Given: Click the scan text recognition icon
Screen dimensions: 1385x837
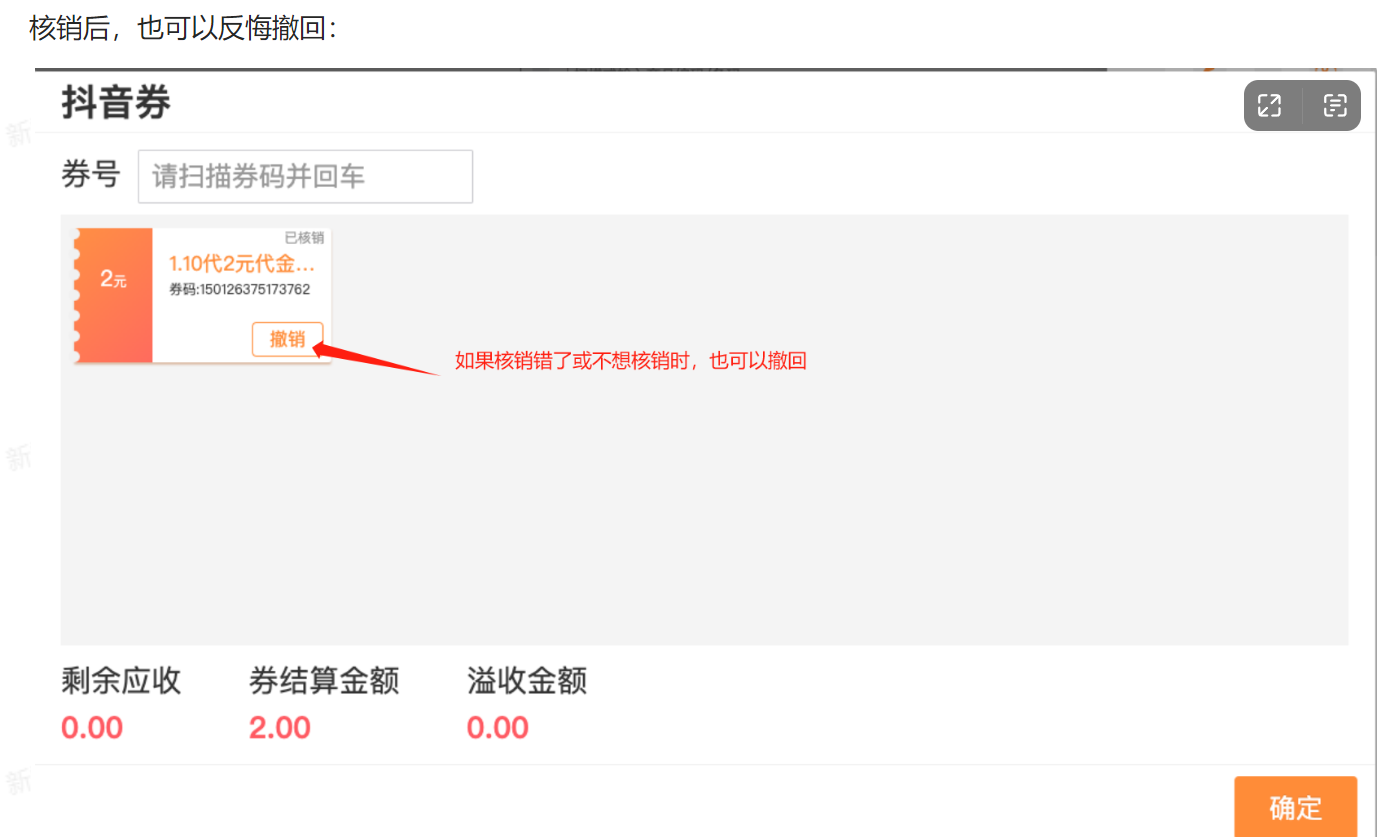Looking at the screenshot, I should [x=1335, y=105].
